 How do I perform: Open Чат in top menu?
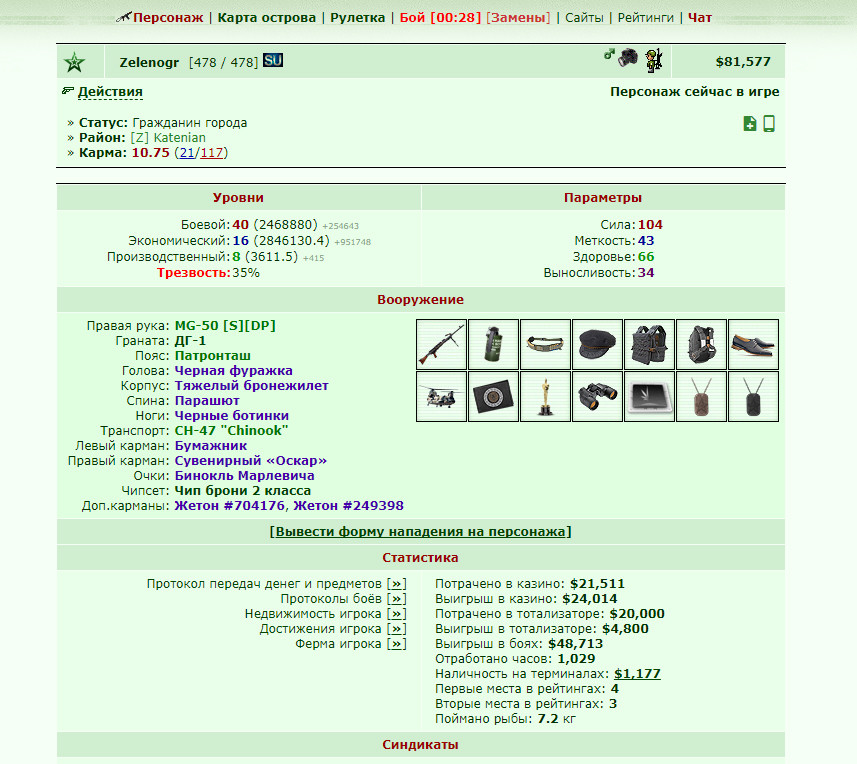tap(700, 17)
